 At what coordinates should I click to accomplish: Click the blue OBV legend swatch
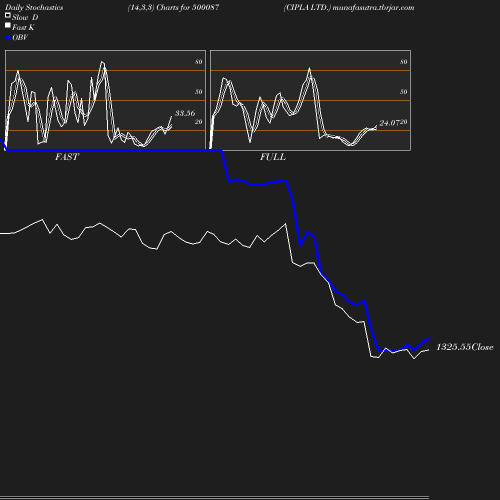coord(8,38)
